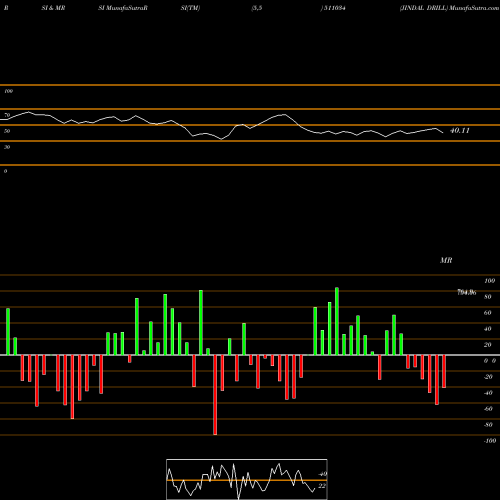Click the MR axis -40 label

[488, 393]
